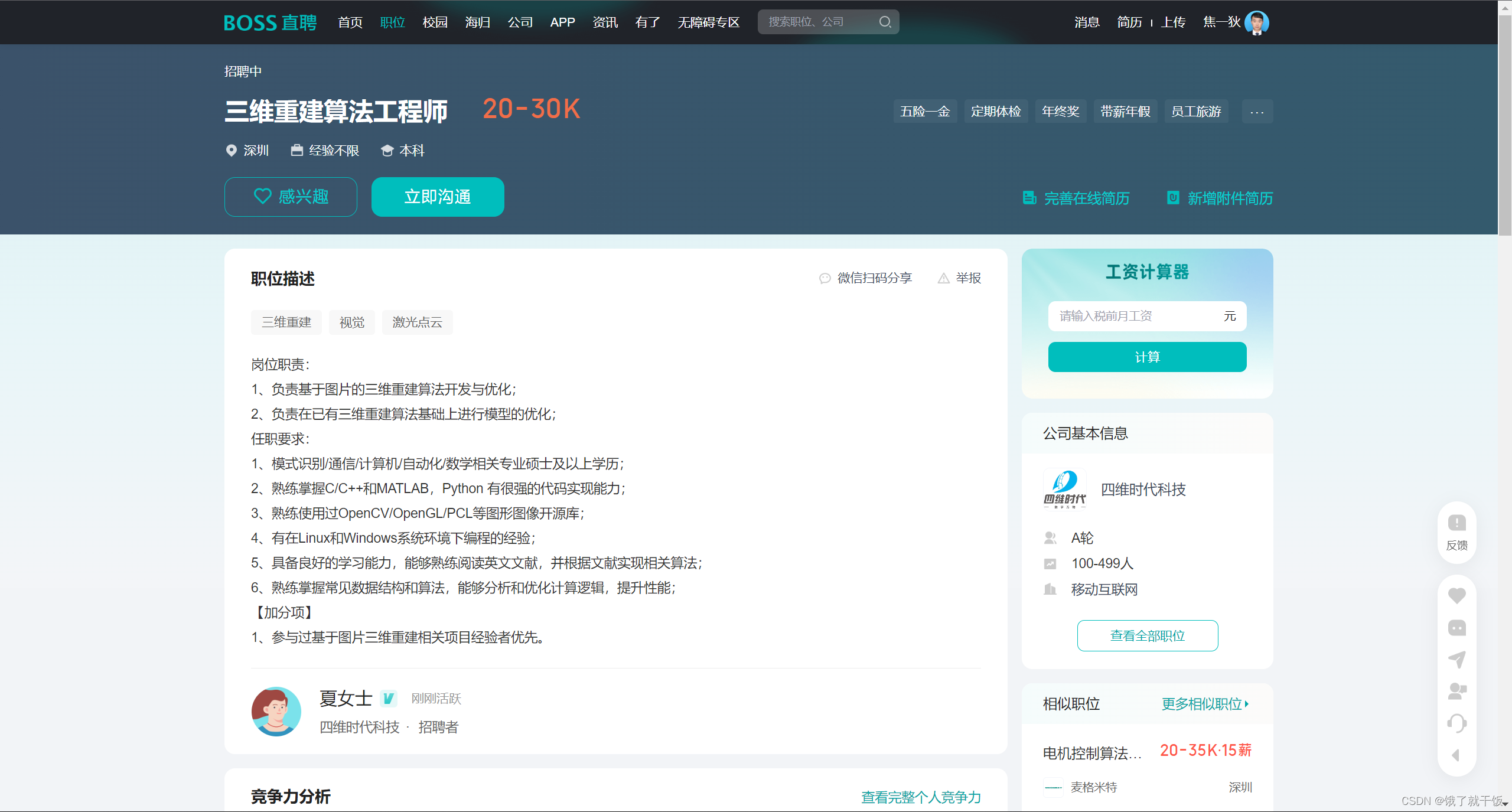Click the 三维重建 skill tag
The image size is (1512, 812).
click(286, 322)
